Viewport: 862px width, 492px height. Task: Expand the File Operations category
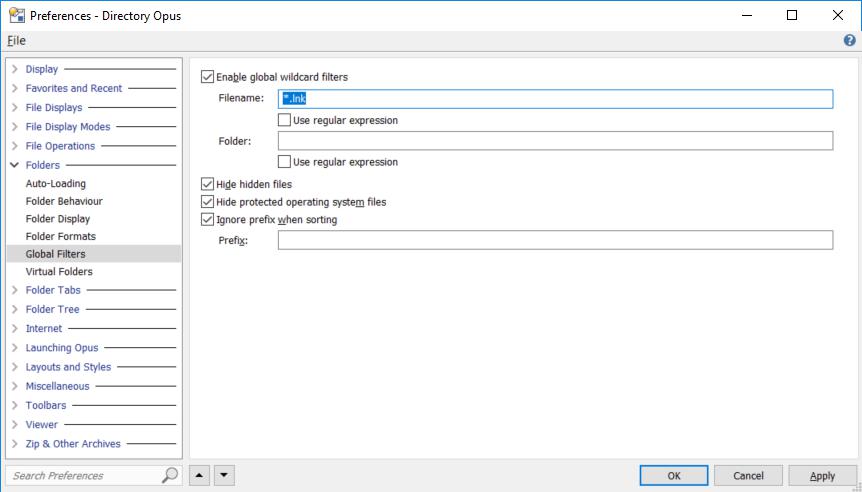pos(15,146)
